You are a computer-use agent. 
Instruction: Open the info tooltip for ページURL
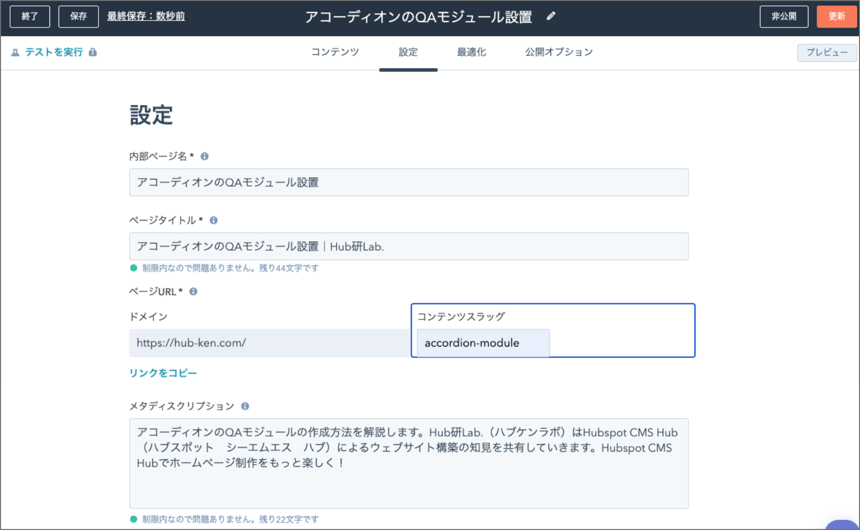[193, 291]
